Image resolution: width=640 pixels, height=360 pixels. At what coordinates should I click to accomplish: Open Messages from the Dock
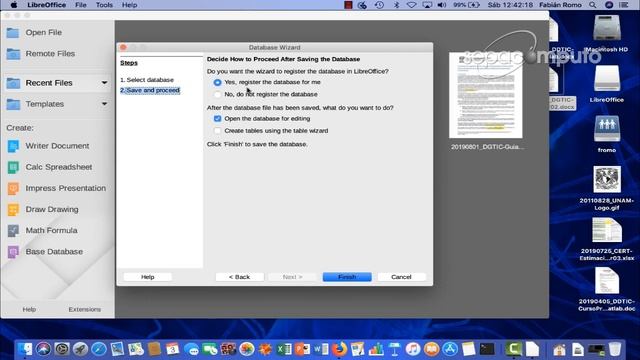pos(191,349)
